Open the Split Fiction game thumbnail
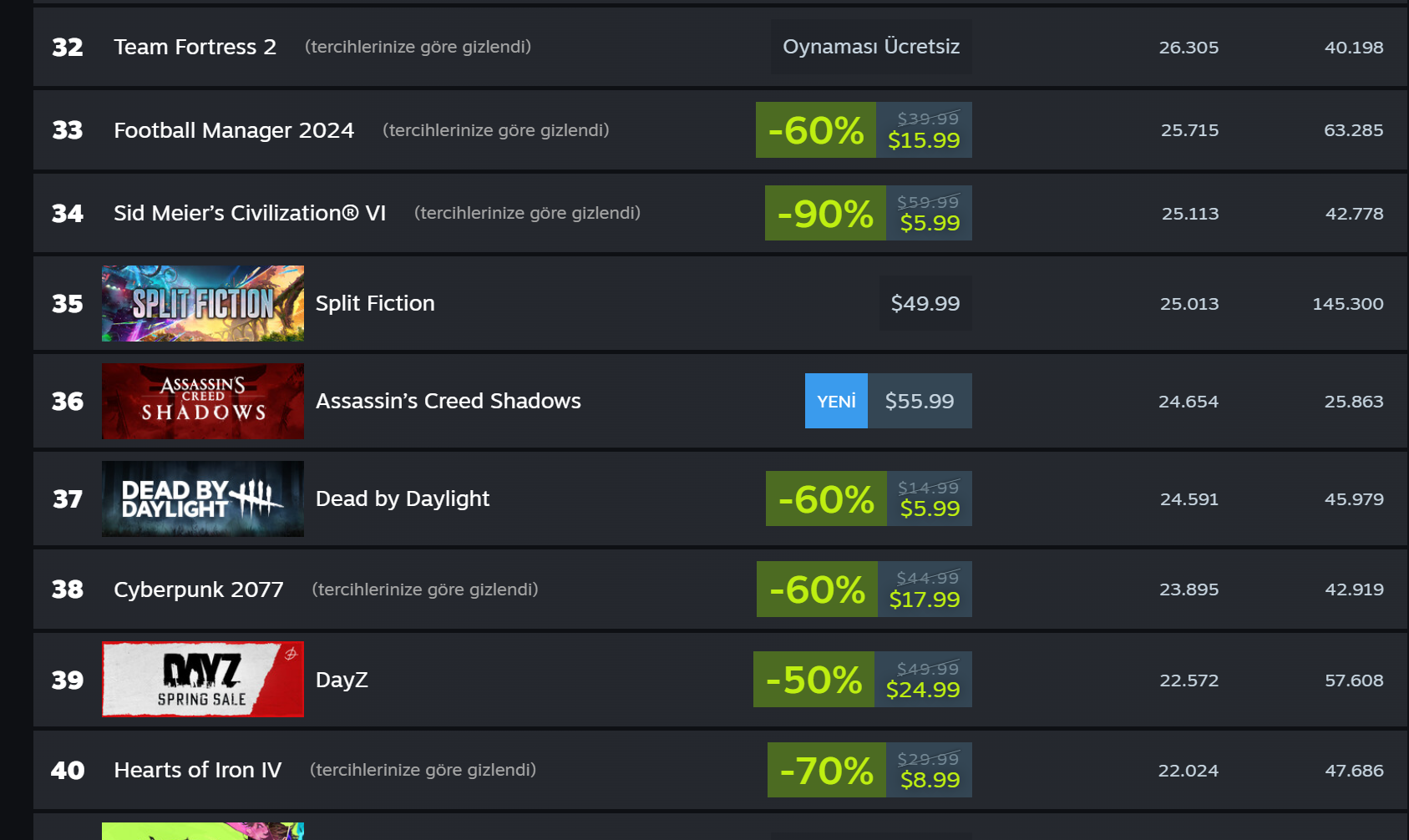 click(x=203, y=303)
